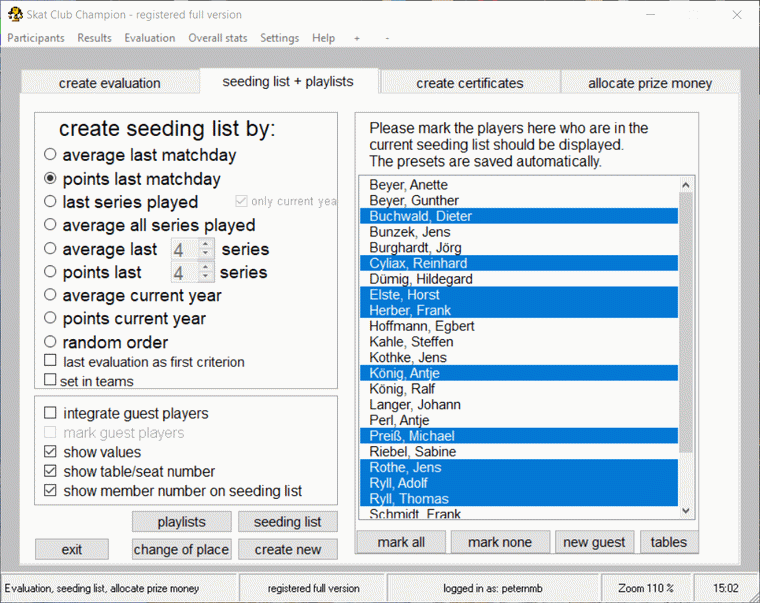The width and height of the screenshot is (760, 603).
Task: Click the 'points last' series number field
Action: (185, 272)
